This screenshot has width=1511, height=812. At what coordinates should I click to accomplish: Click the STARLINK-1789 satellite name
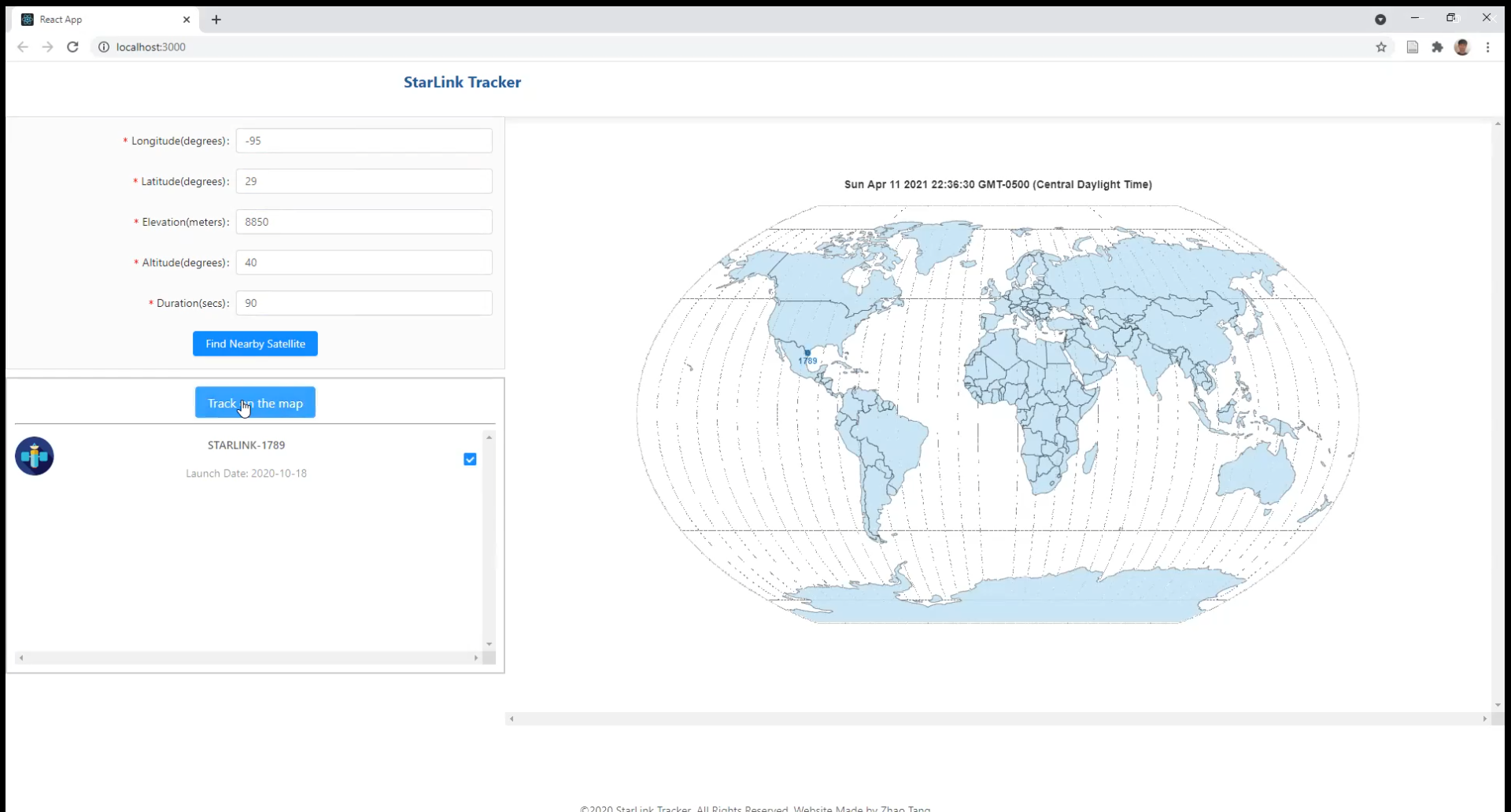[246, 445]
